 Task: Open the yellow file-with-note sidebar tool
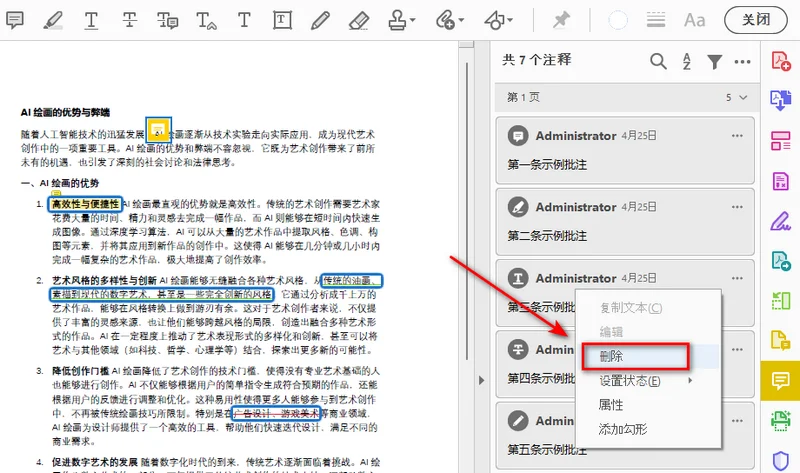tap(780, 340)
